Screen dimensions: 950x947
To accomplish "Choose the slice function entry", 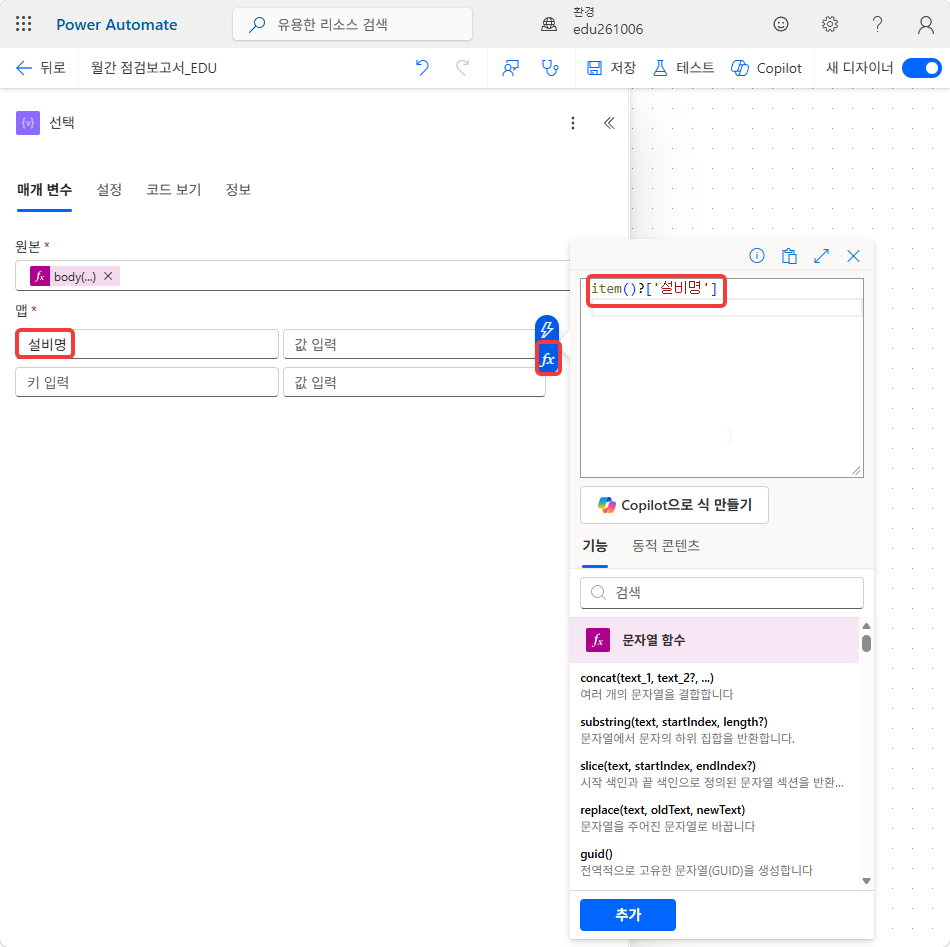I will (x=715, y=774).
